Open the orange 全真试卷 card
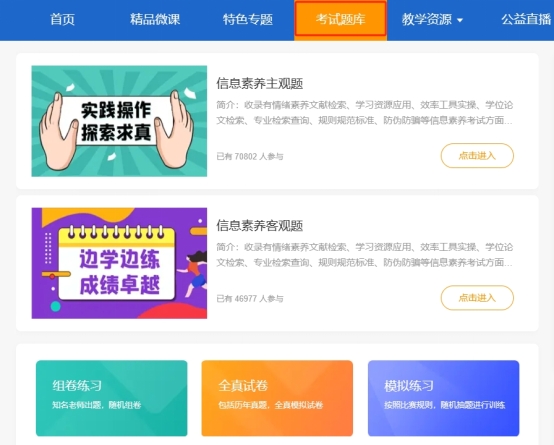 pos(277,398)
